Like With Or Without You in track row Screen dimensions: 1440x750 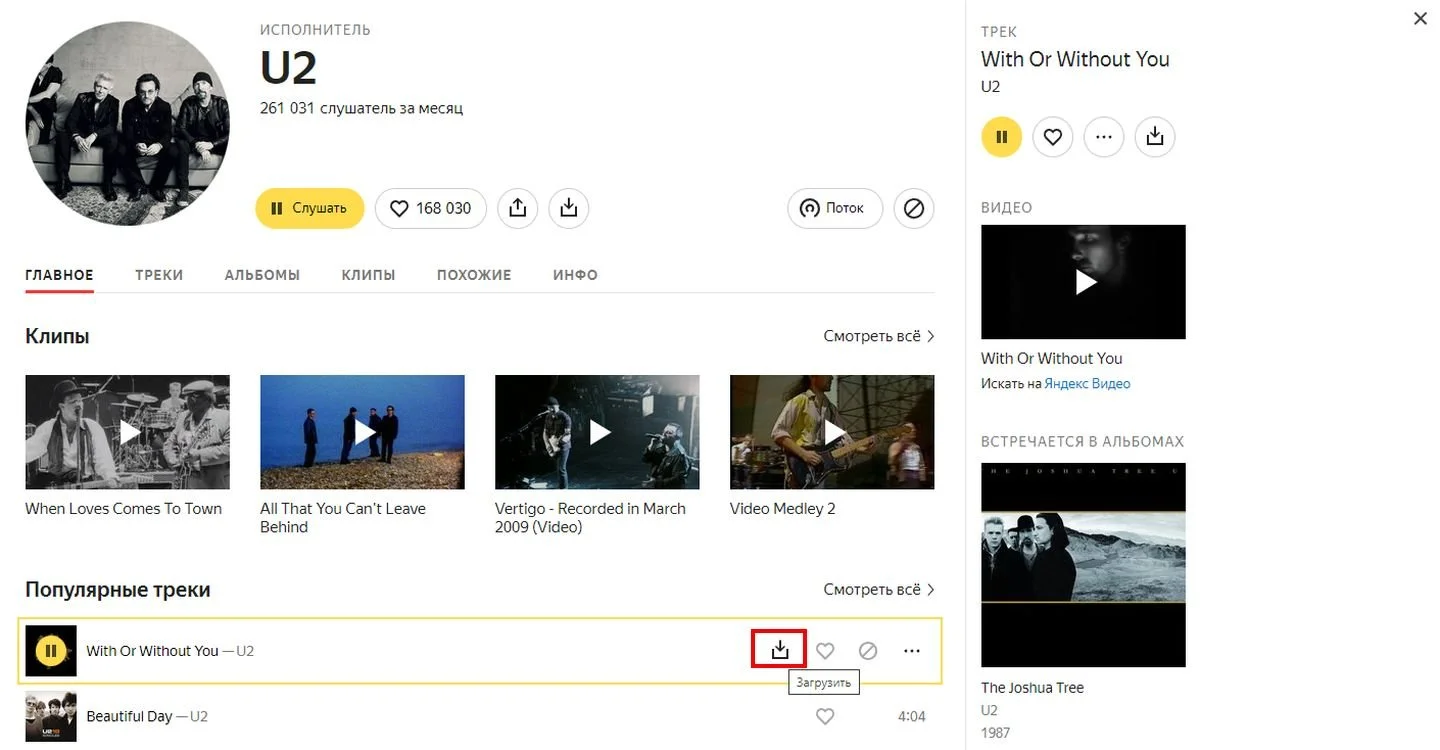[825, 651]
